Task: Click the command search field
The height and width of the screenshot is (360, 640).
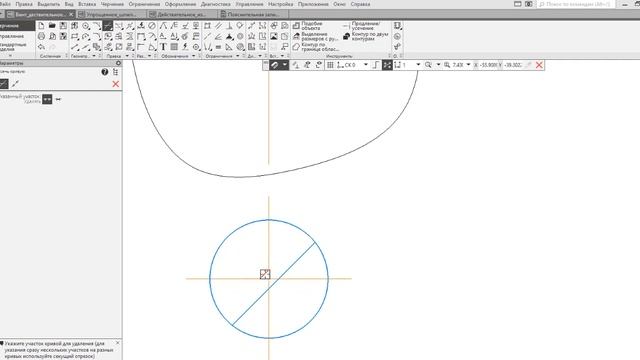Action: click(576, 4)
